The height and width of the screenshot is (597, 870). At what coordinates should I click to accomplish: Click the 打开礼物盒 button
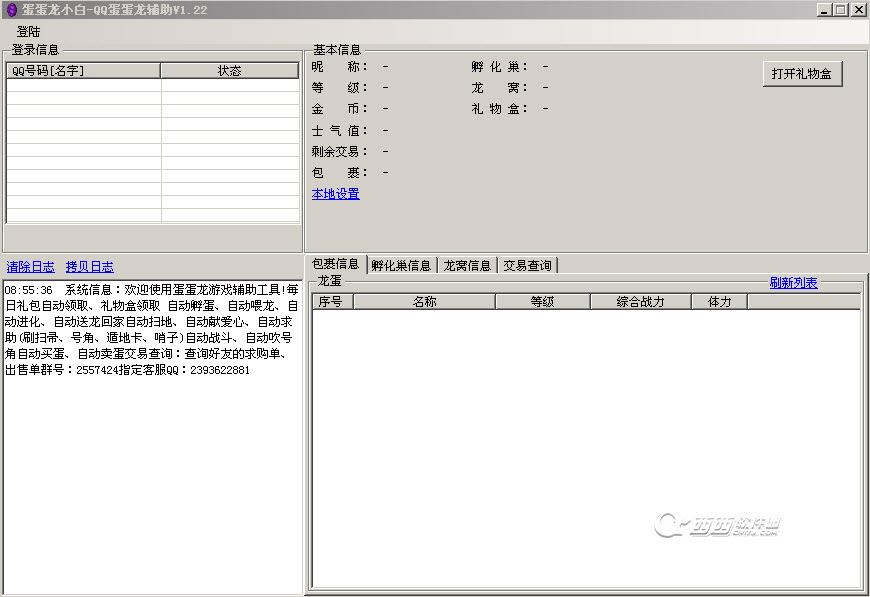coord(802,74)
